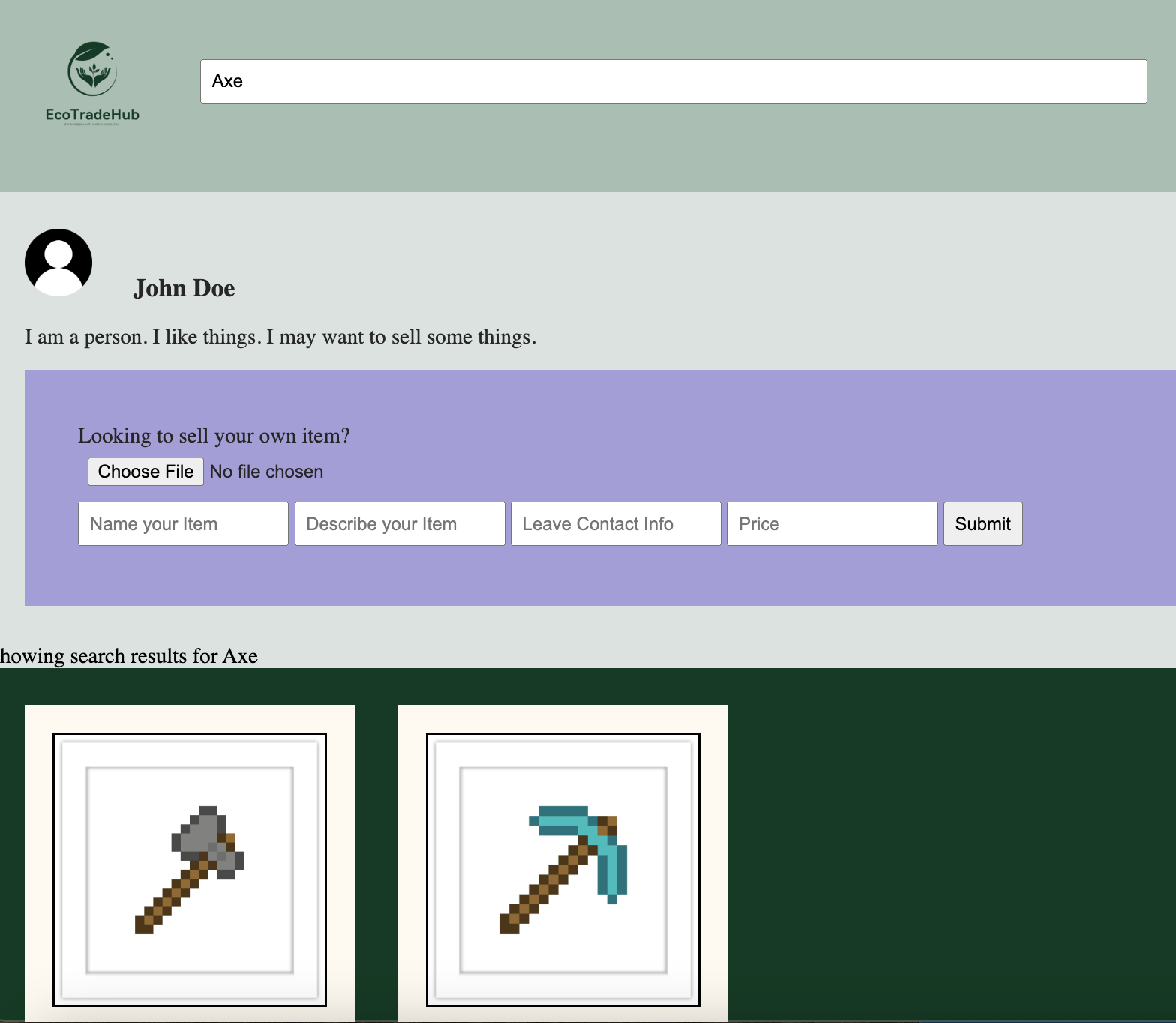Click the 'I am a person' bio text
Viewport: 1176px width, 1023px height.
pos(280,337)
